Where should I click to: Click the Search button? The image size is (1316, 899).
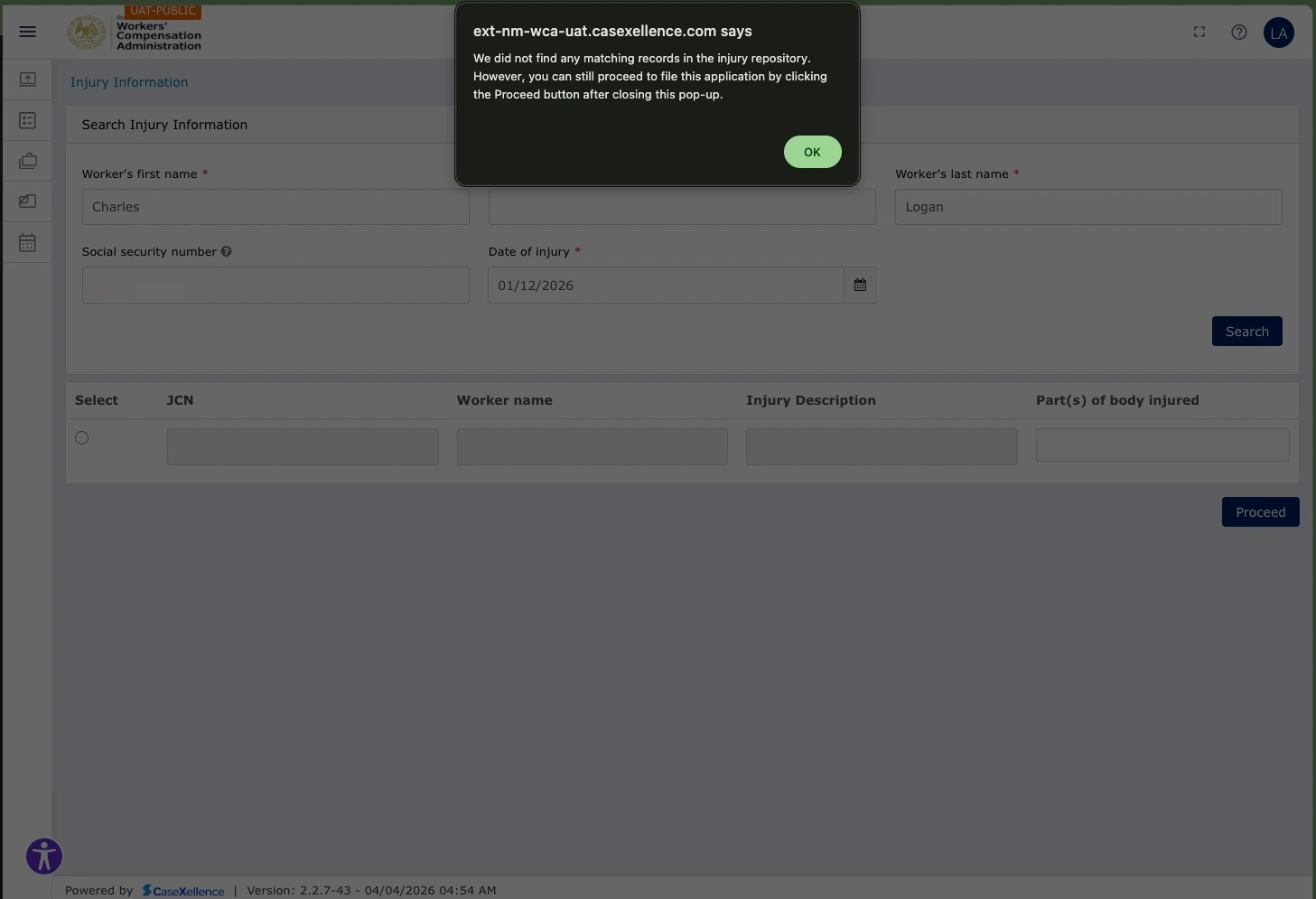pos(1246,332)
